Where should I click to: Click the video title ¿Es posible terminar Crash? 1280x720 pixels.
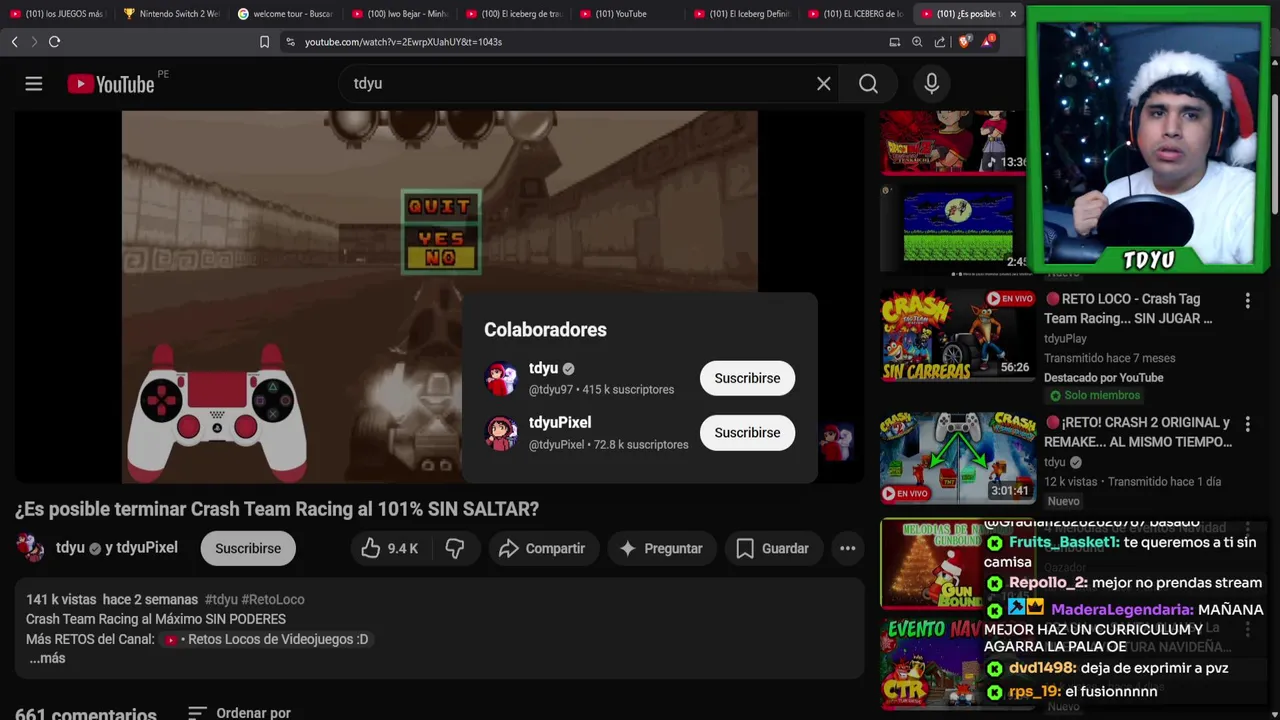click(277, 509)
